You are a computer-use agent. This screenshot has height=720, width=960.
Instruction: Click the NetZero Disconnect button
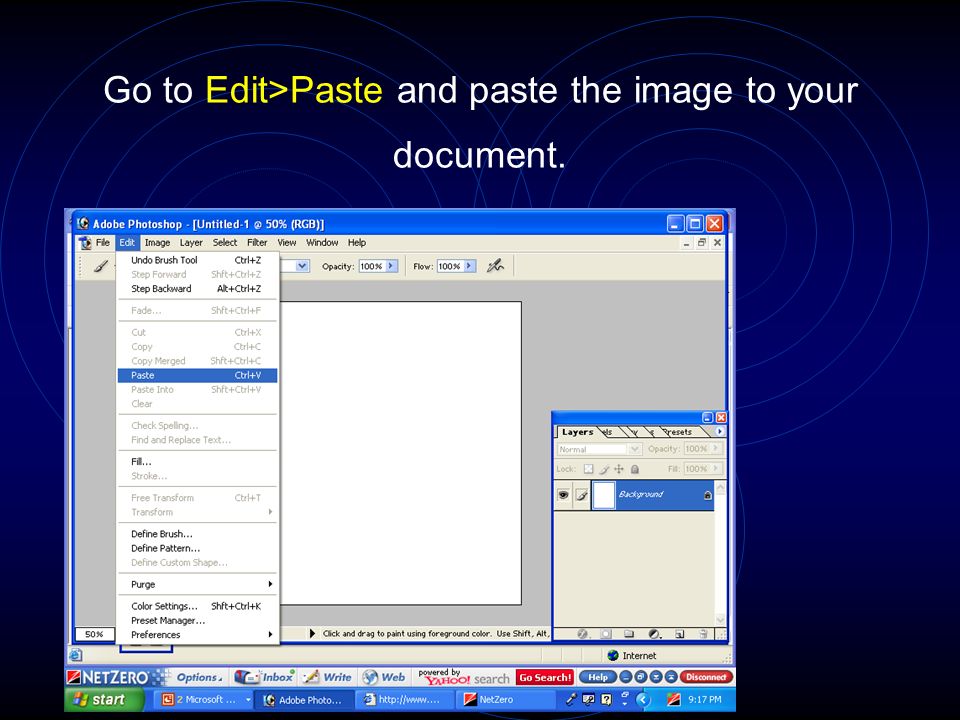click(706, 677)
